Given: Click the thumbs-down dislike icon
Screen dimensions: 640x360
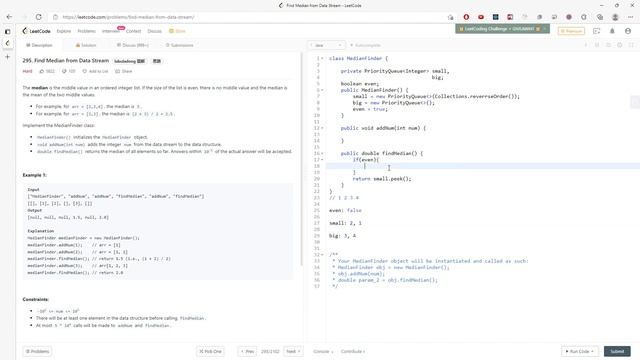Looking at the screenshot, I should point(64,71).
